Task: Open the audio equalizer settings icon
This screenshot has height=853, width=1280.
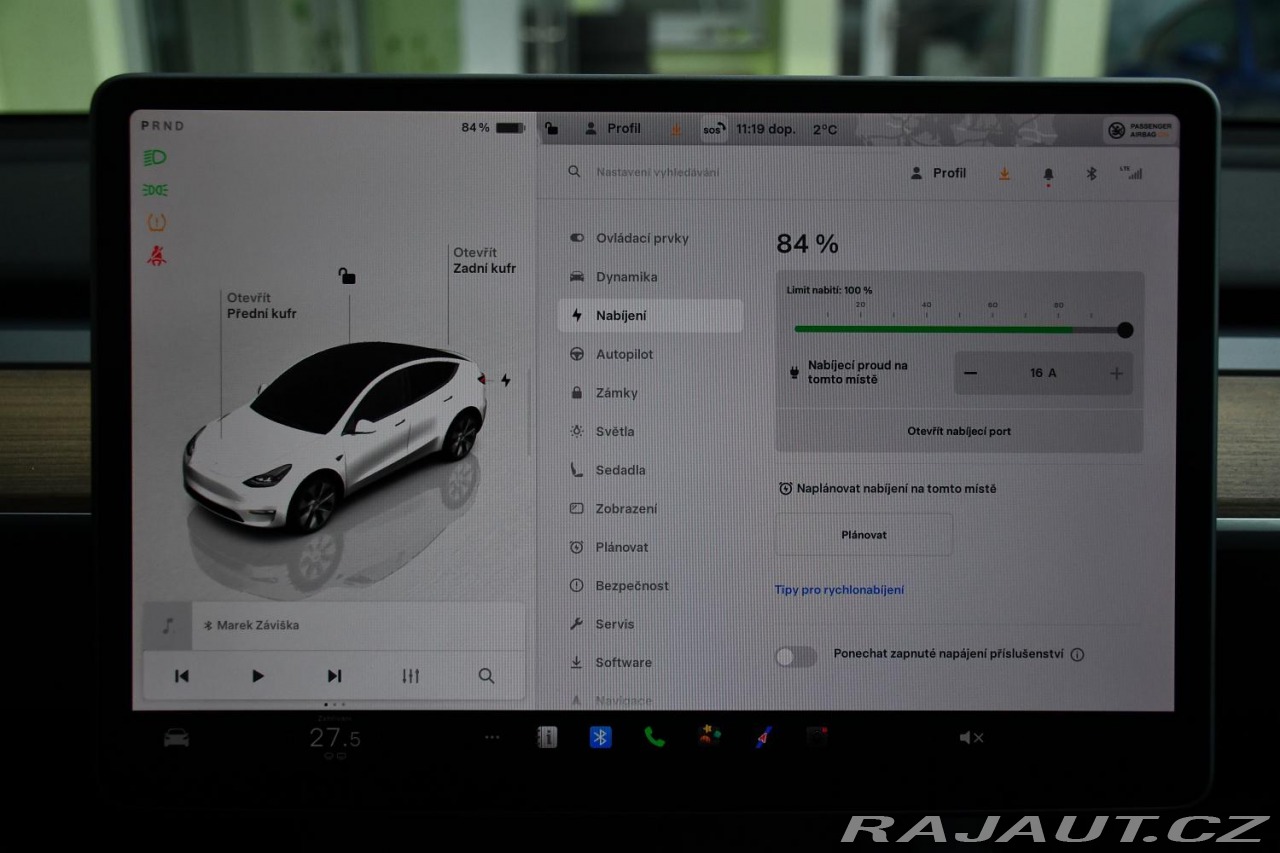Action: 410,676
